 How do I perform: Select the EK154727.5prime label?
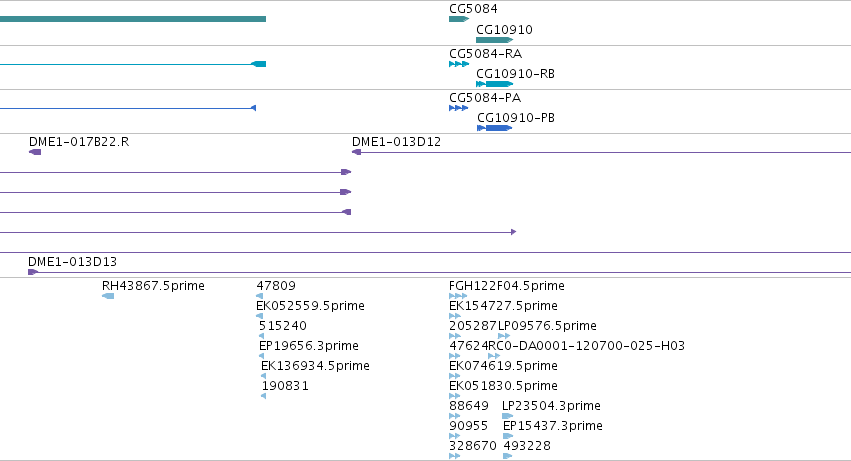[503, 306]
